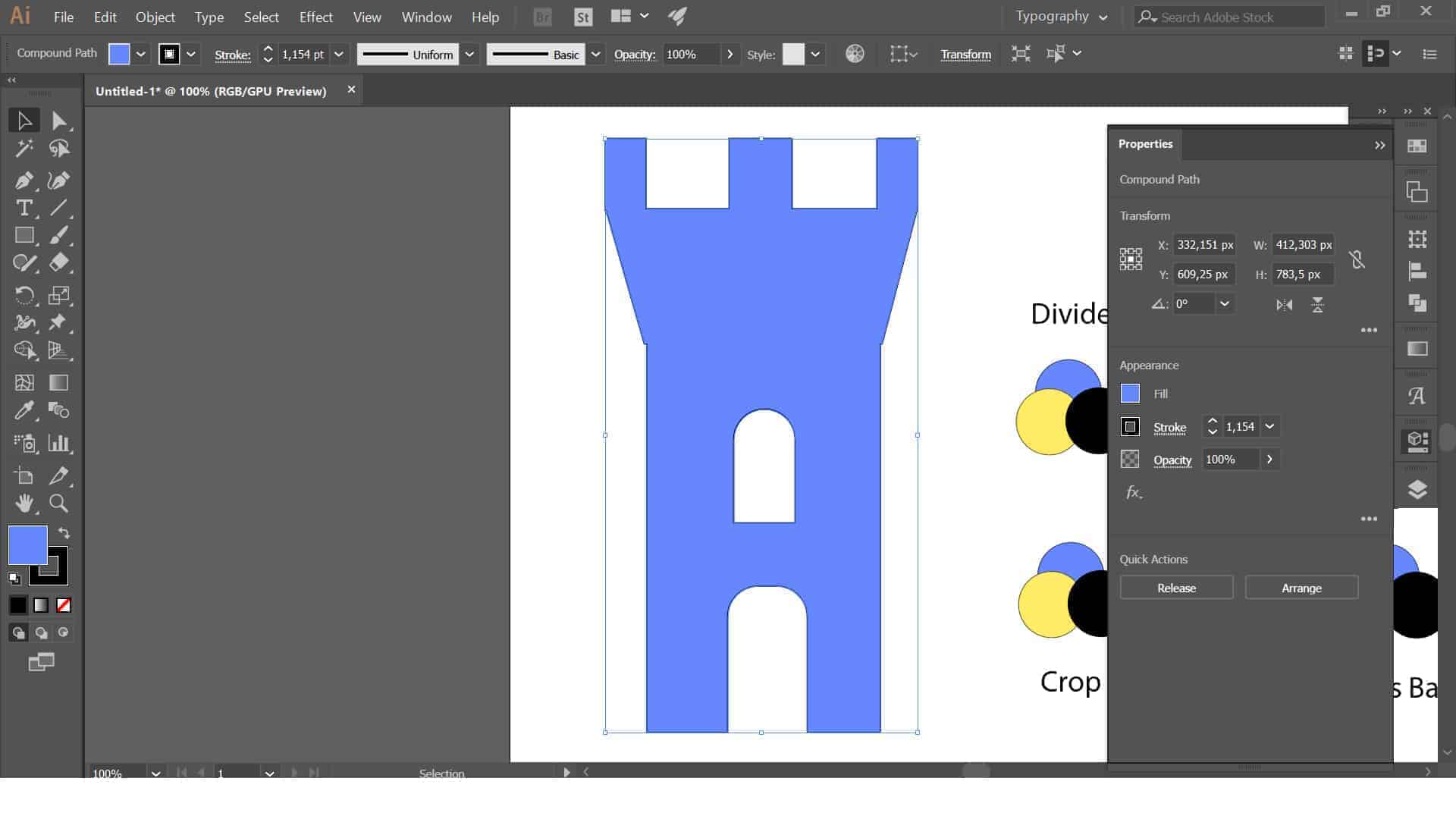The width and height of the screenshot is (1456, 819).
Task: Select the Line Segment tool
Action: click(x=59, y=208)
